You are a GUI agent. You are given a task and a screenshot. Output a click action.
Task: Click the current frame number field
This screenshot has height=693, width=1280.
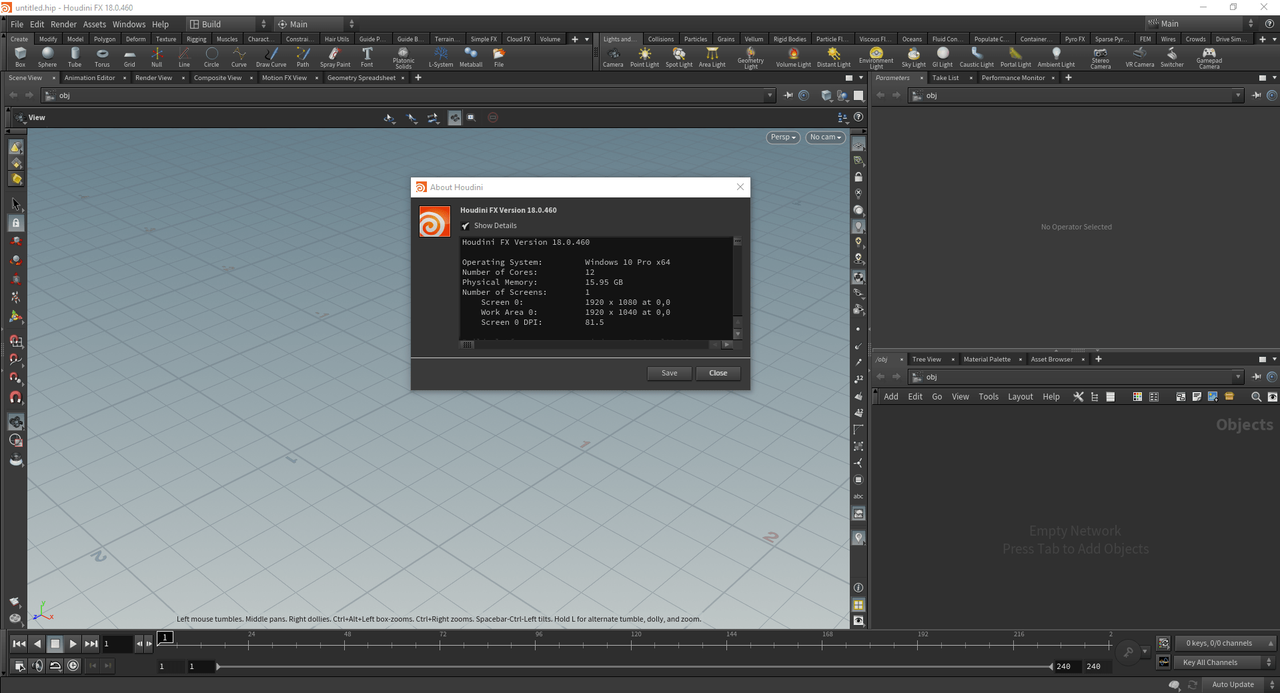(x=117, y=644)
